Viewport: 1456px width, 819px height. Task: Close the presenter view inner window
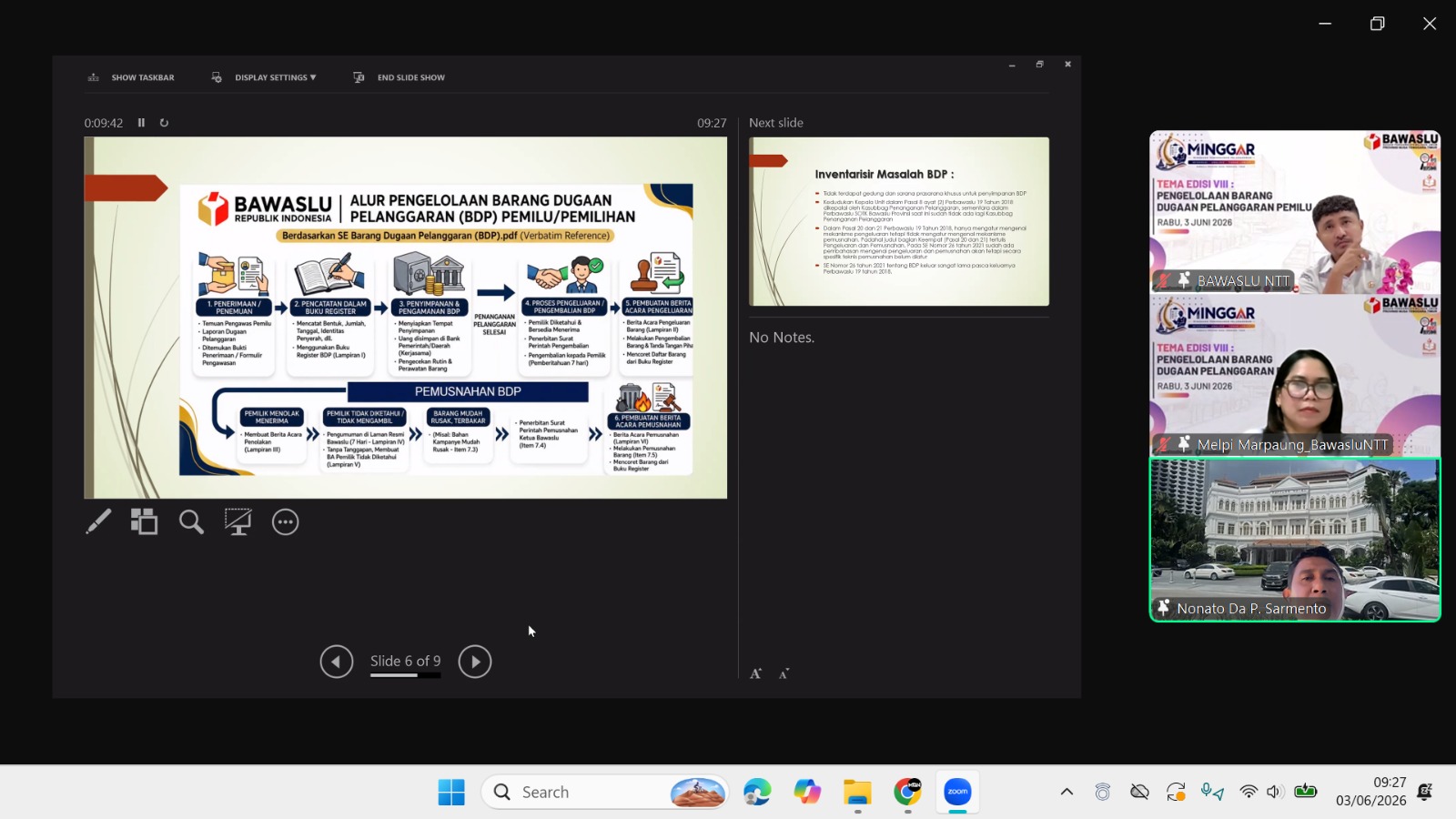point(1067,65)
